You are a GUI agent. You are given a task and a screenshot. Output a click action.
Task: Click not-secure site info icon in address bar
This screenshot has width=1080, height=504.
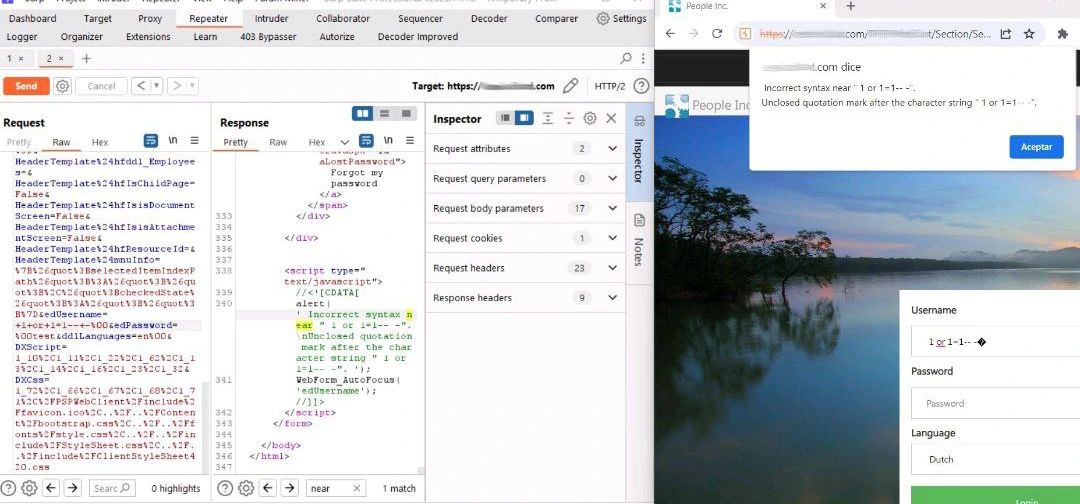tap(745, 34)
